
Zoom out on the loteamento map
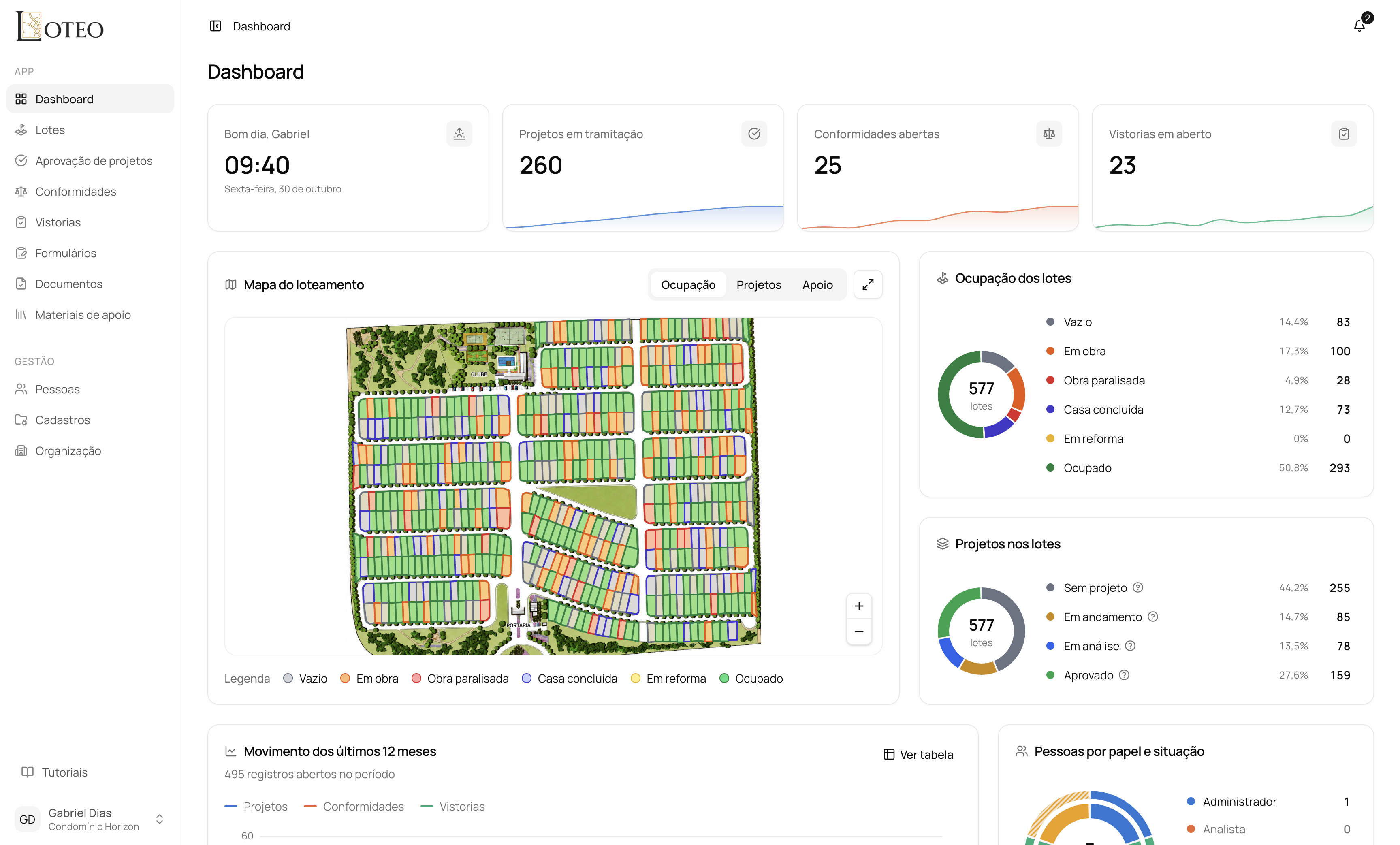click(x=859, y=632)
